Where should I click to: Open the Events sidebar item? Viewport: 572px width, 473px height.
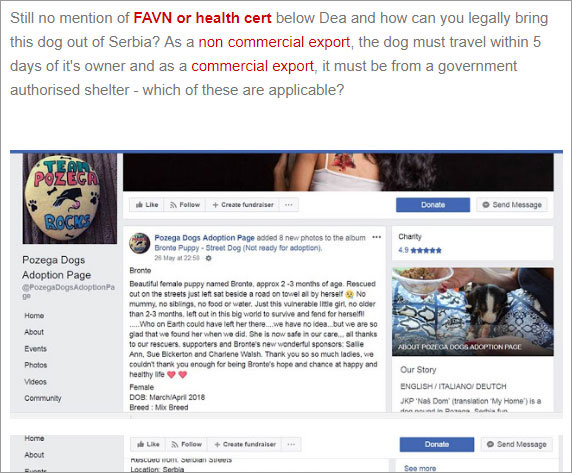tap(35, 349)
